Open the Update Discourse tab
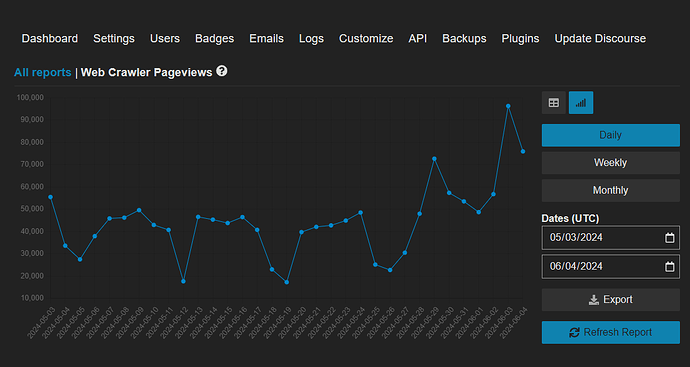Viewport: 690px width, 367px height. [x=600, y=39]
